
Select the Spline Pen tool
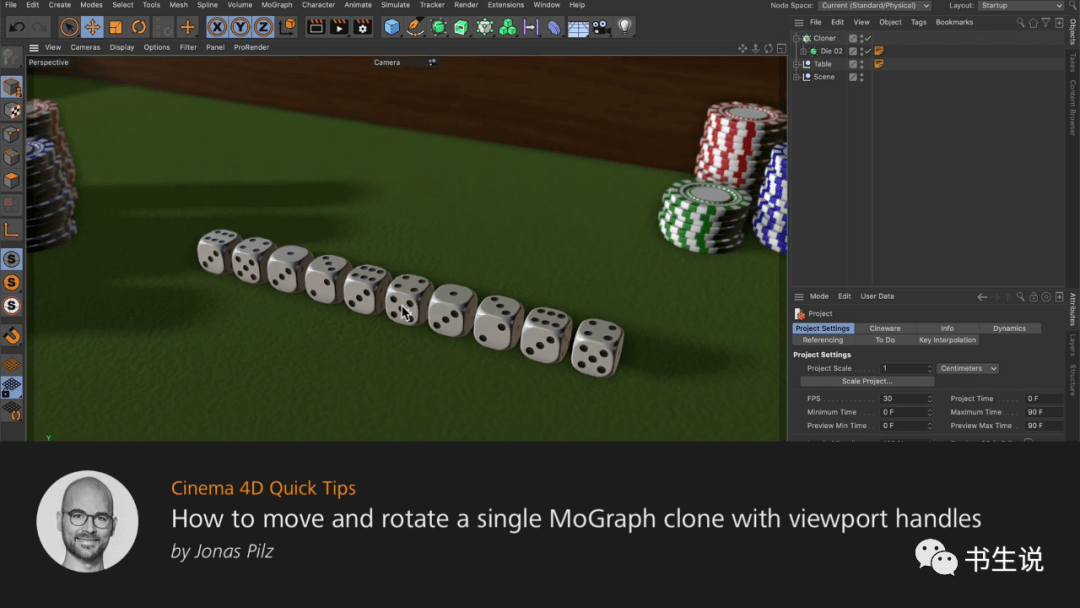tap(415, 27)
